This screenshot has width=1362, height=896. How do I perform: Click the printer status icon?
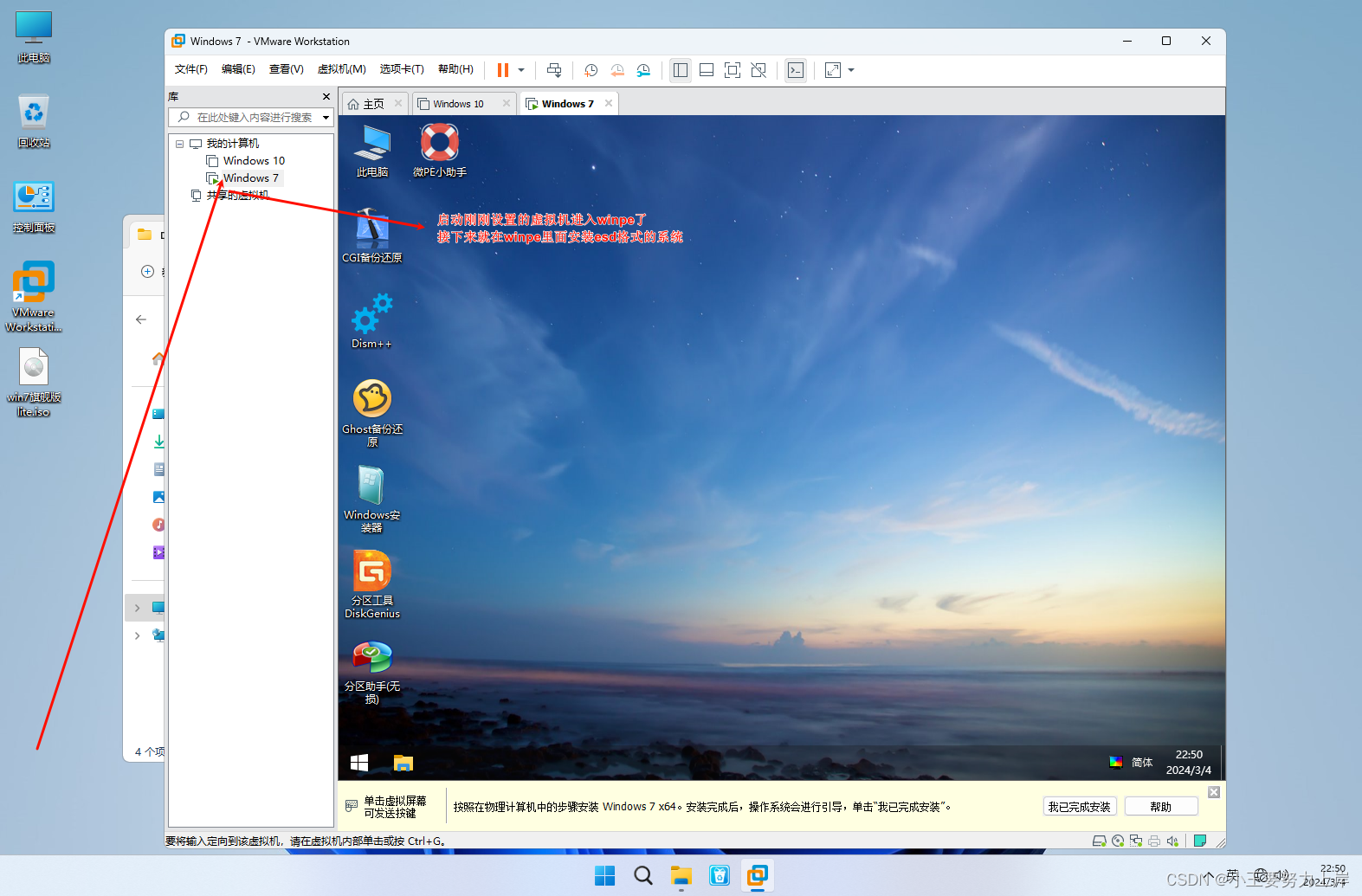[1154, 841]
